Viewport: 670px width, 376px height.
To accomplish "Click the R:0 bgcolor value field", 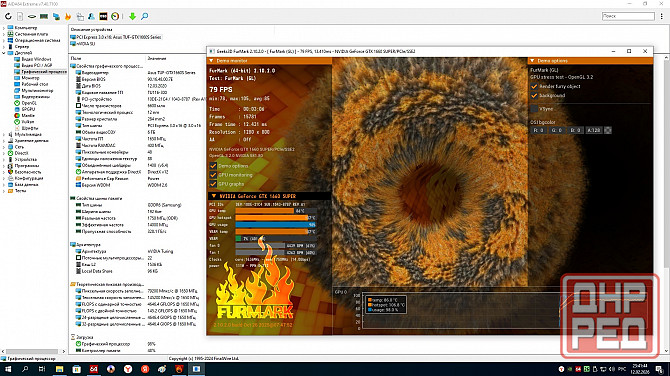I will pos(538,130).
